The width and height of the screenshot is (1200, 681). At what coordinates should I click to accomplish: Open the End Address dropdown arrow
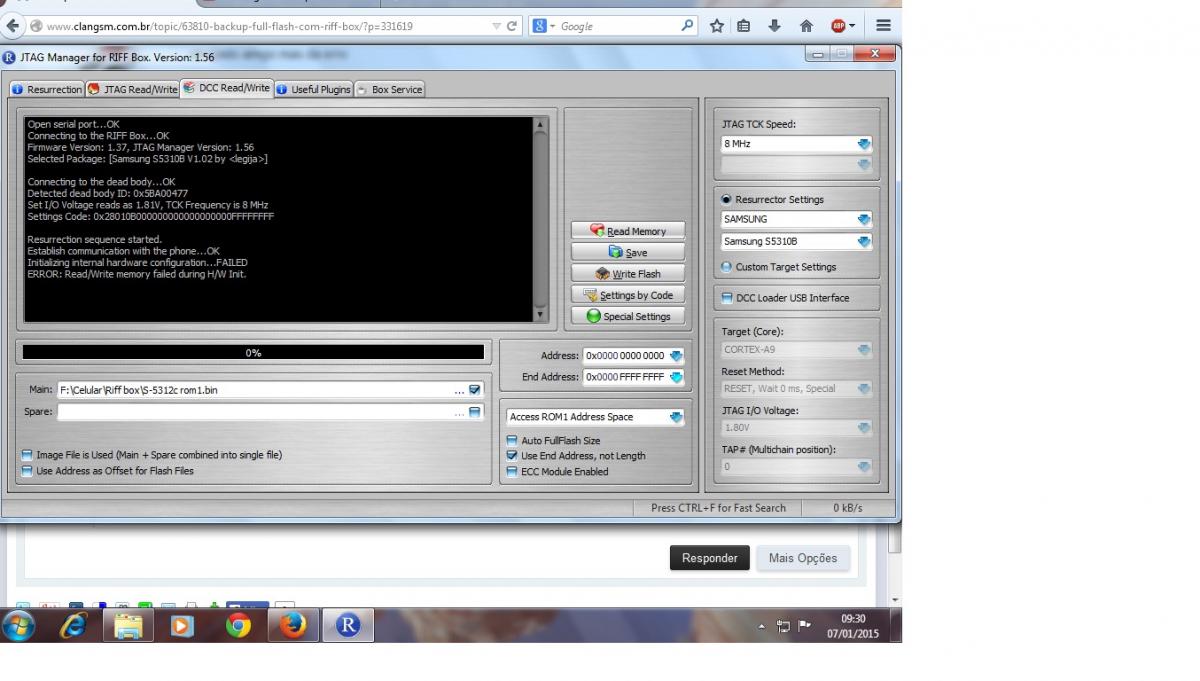point(676,377)
